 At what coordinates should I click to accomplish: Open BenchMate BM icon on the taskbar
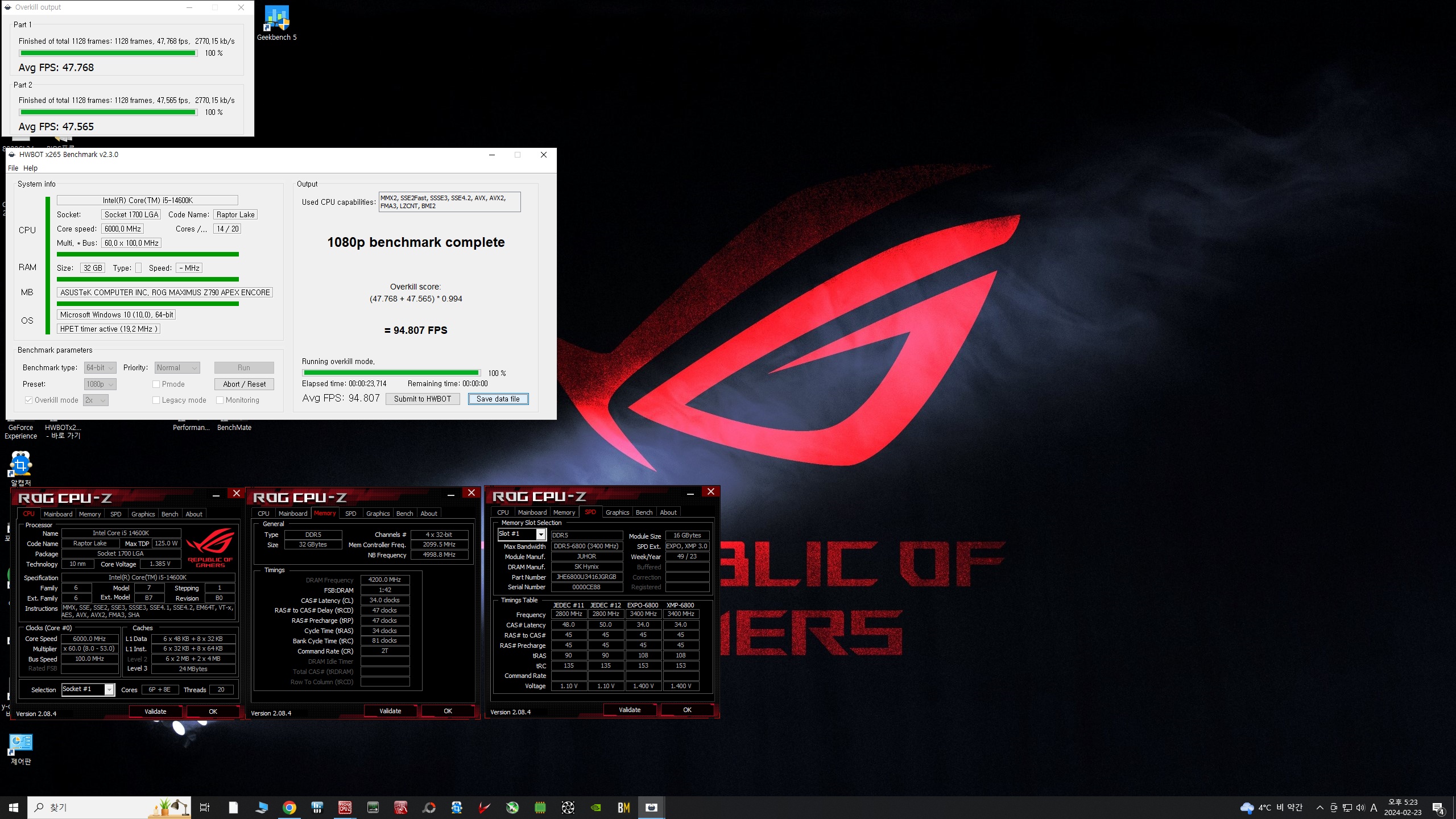[624, 808]
